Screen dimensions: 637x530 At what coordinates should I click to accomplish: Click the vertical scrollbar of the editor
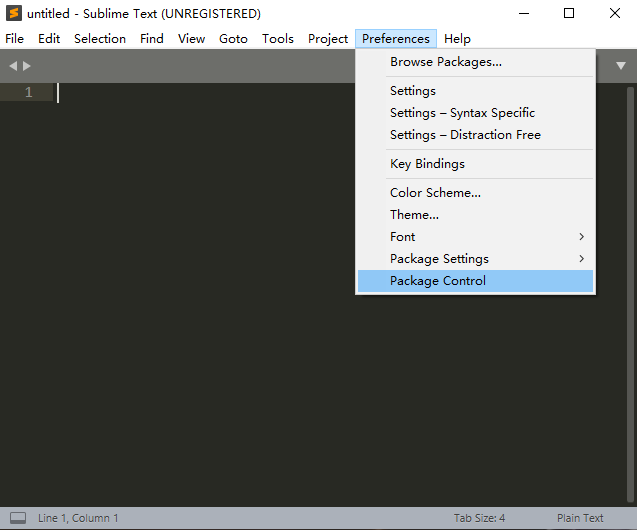click(630, 294)
